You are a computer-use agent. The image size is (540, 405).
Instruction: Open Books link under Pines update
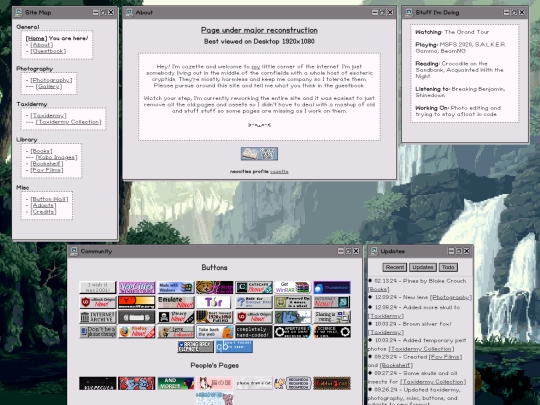coord(378,290)
